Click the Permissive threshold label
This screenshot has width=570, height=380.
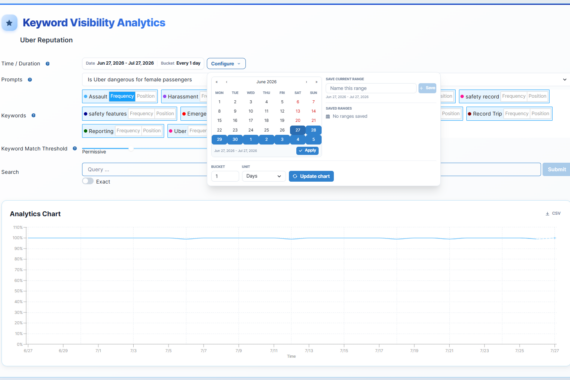[94, 152]
